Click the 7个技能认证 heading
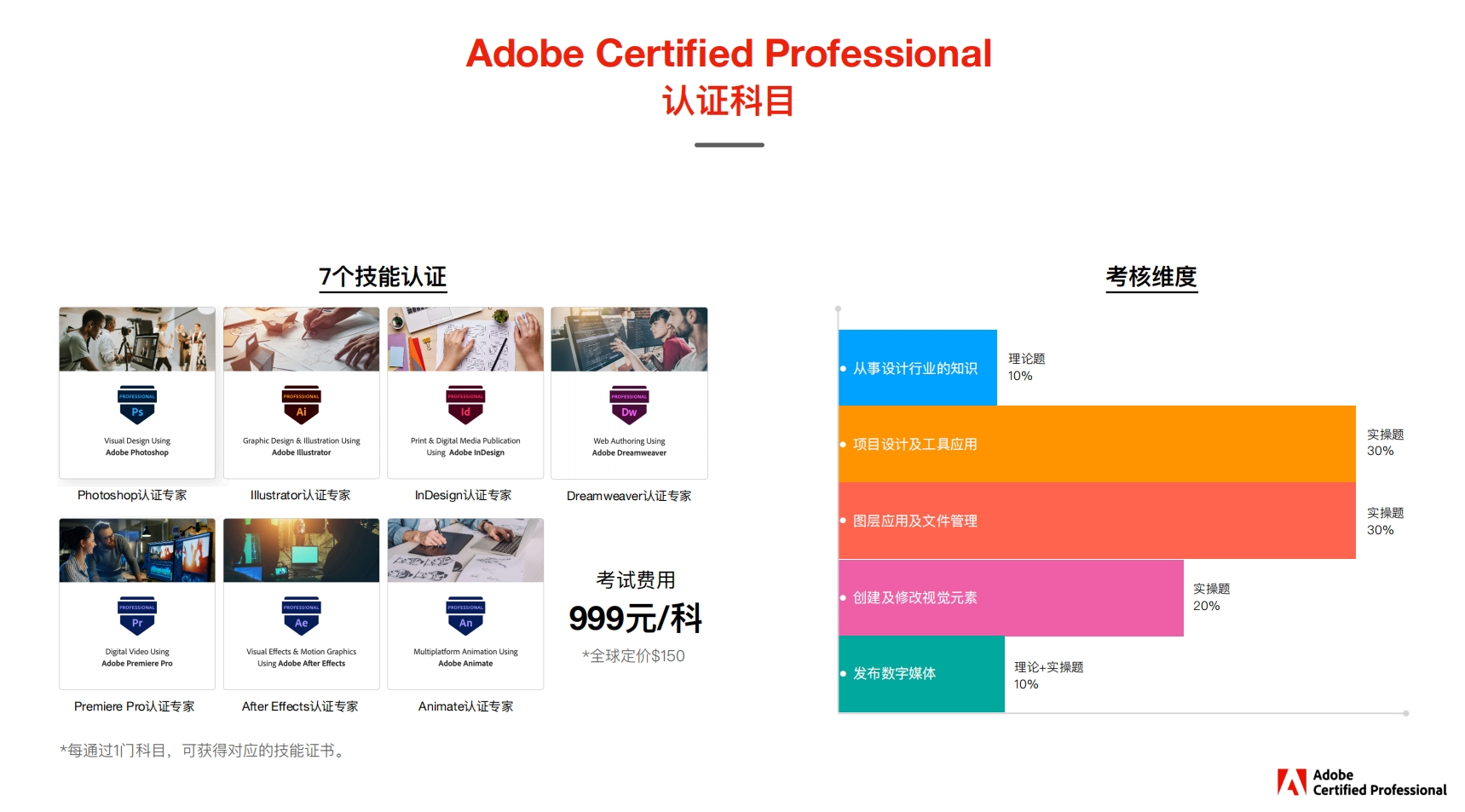The height and width of the screenshot is (812, 1465). [384, 276]
